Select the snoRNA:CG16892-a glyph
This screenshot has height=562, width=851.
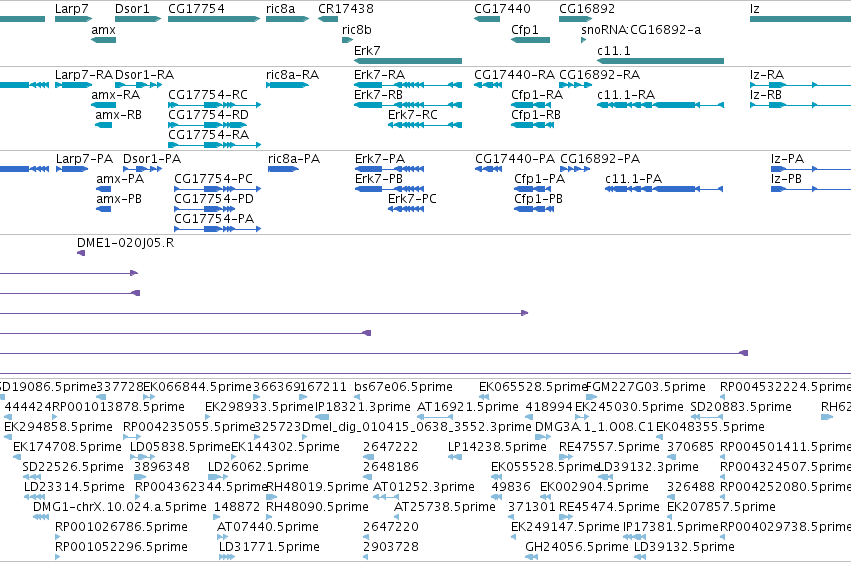click(583, 40)
